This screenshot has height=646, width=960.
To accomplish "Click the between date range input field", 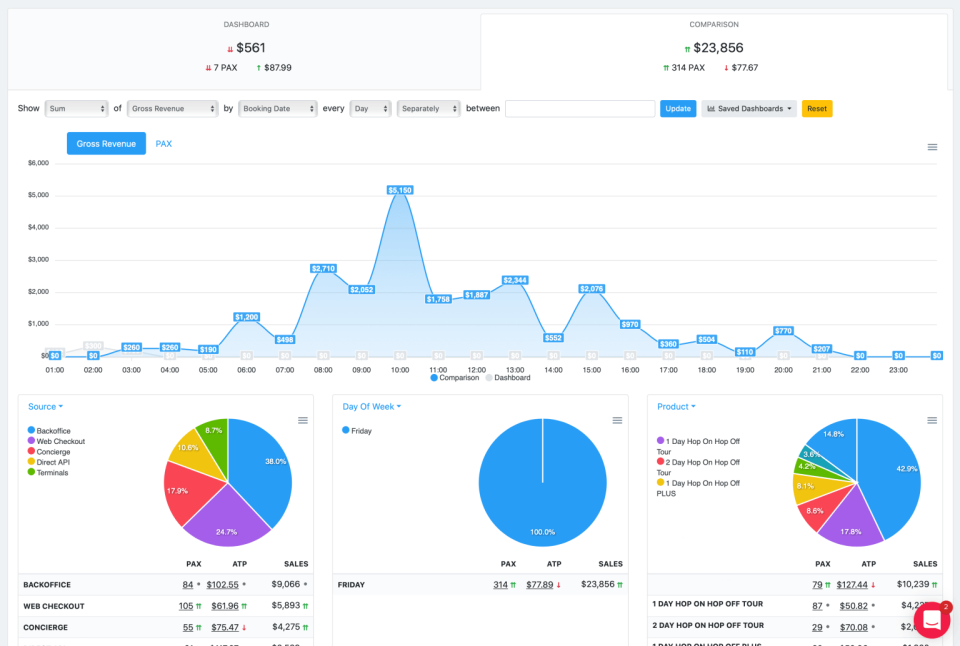I will (x=580, y=108).
